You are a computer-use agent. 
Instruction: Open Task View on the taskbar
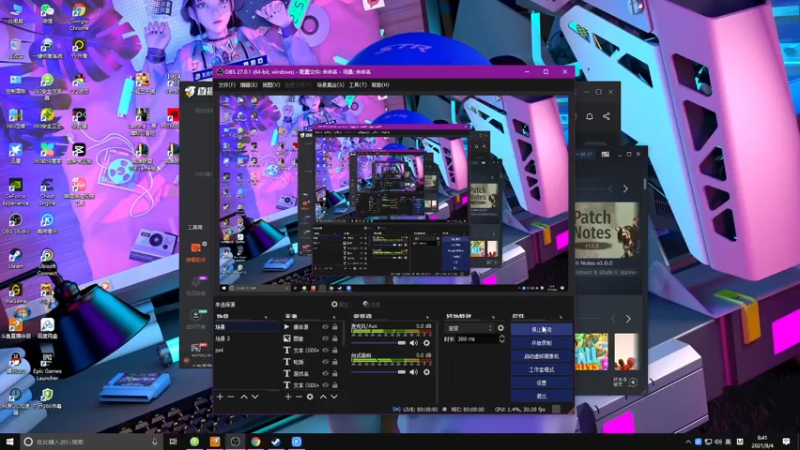point(173,441)
